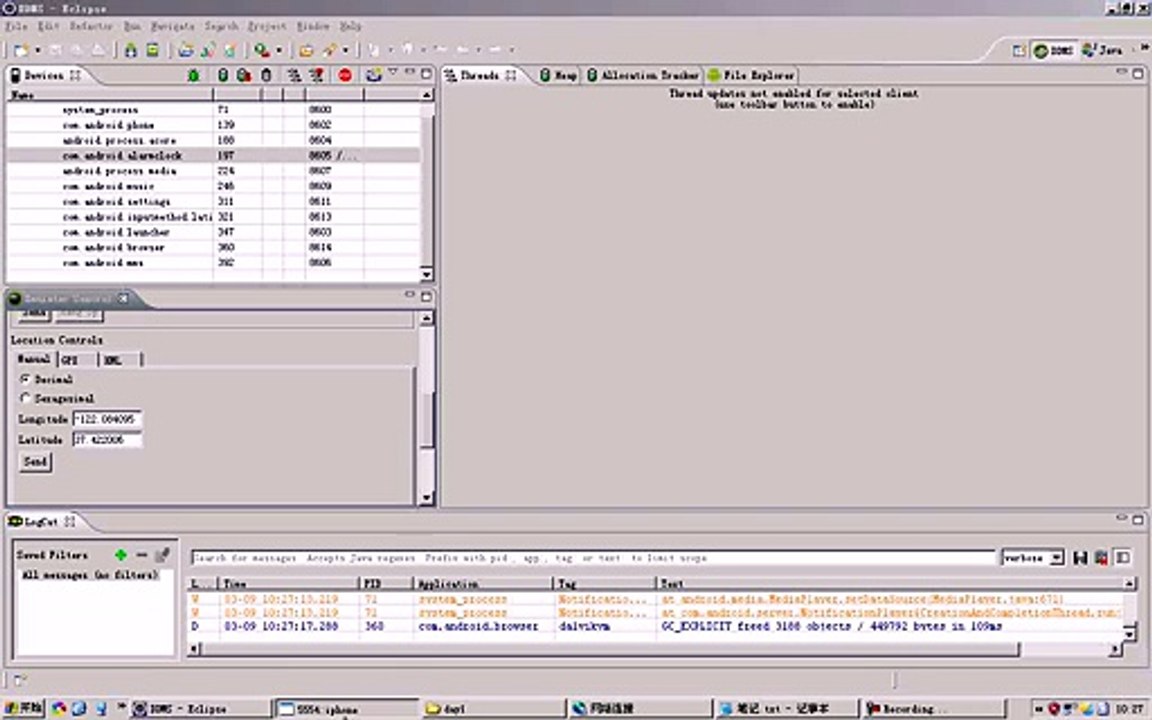The height and width of the screenshot is (720, 1152).
Task: Click the Devices list scroll down arrow
Action: pos(426,274)
